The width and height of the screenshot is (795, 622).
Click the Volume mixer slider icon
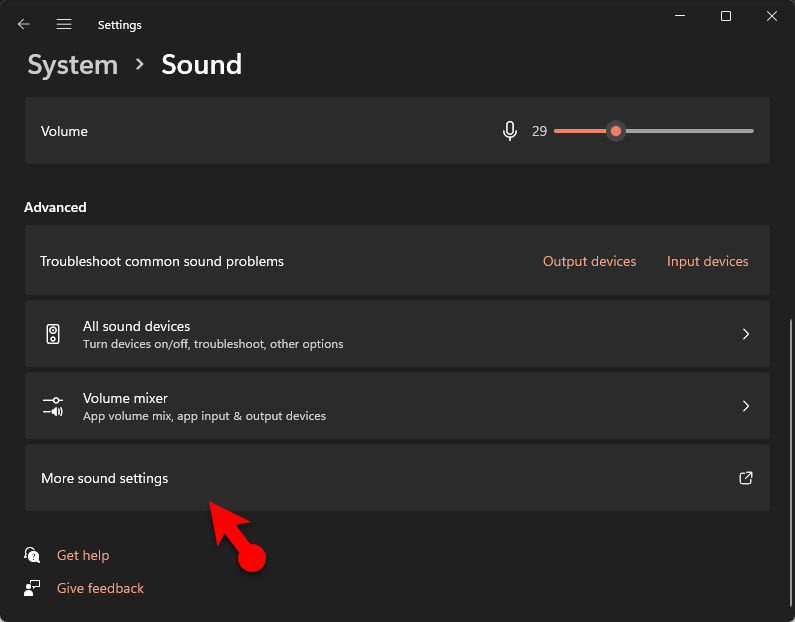point(53,406)
